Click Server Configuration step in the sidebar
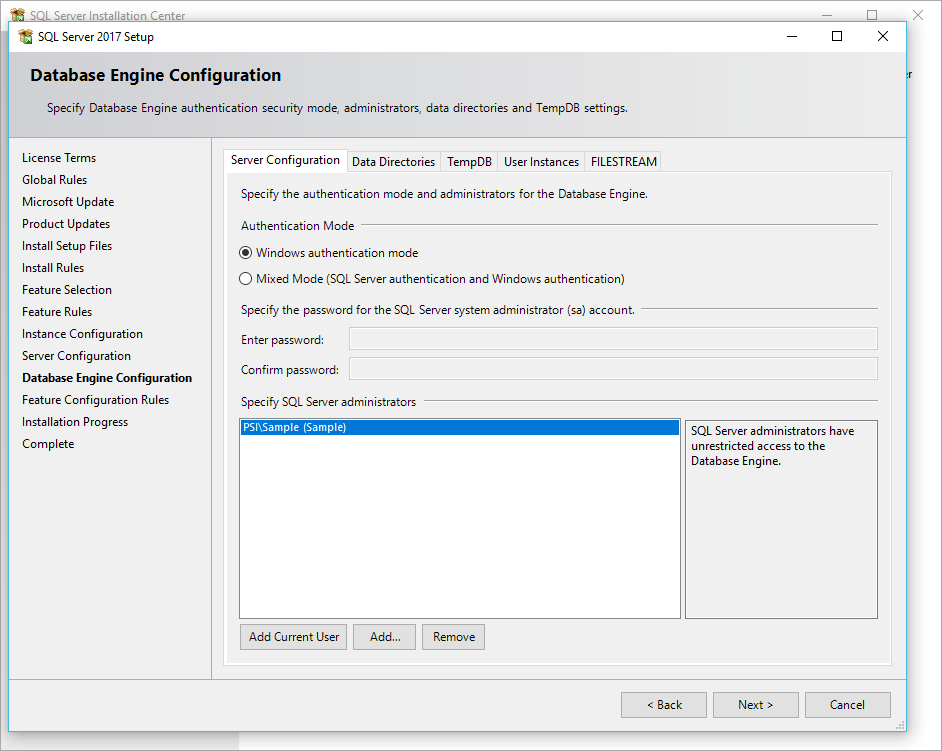942x751 pixels. pyautogui.click(x=76, y=356)
